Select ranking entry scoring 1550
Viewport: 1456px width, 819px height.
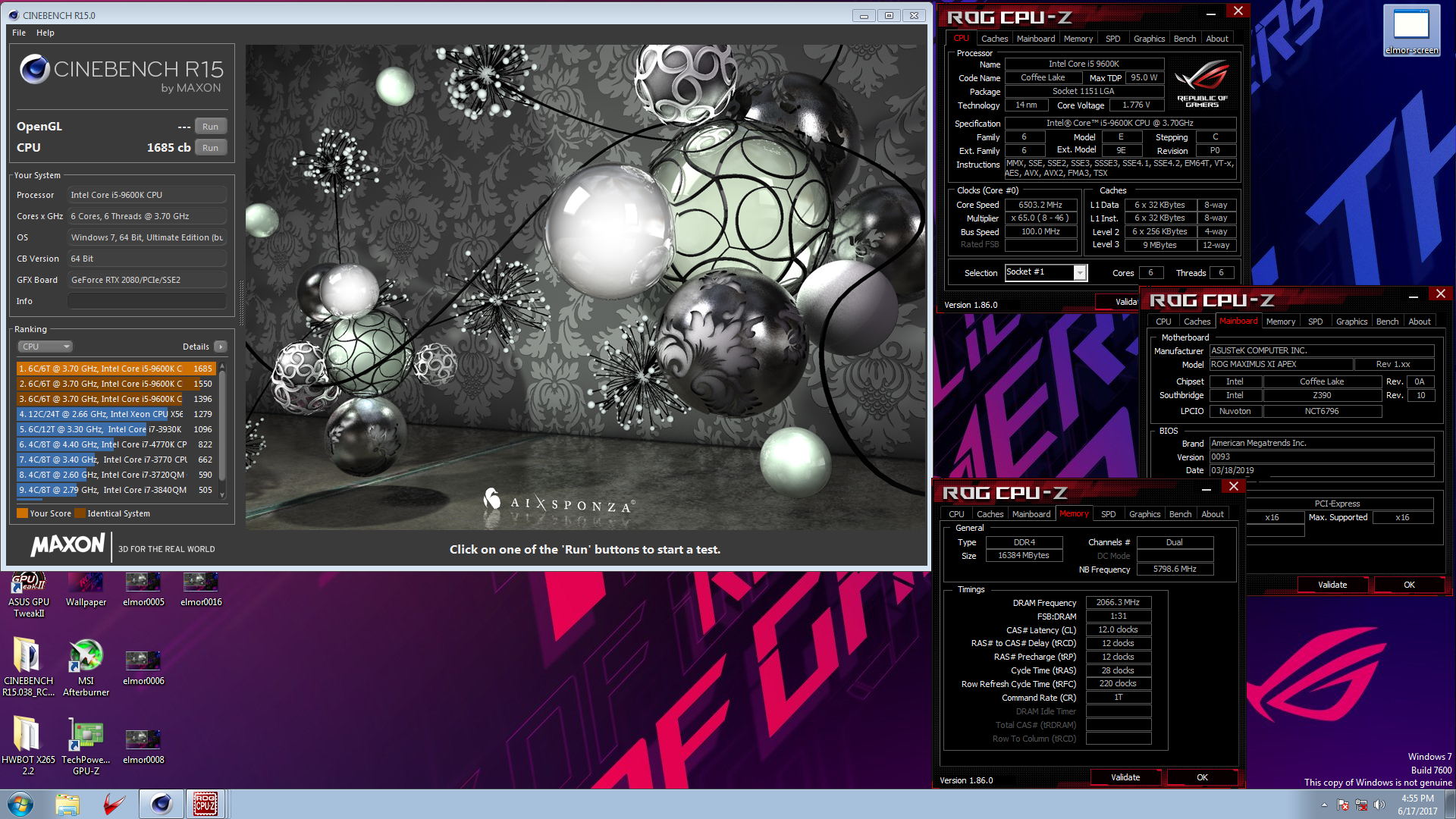pos(117,384)
